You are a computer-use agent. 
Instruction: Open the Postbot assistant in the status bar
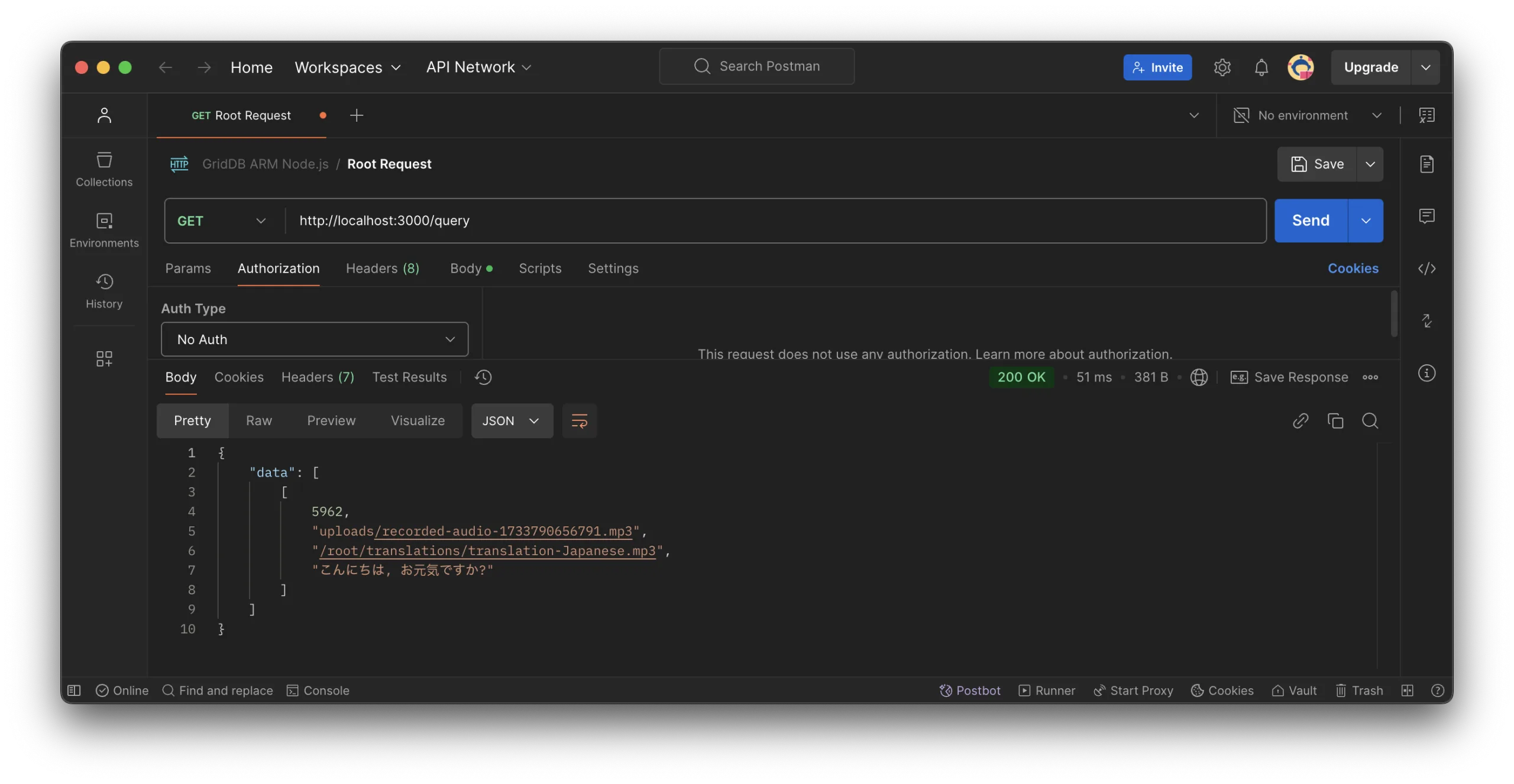(x=970, y=691)
